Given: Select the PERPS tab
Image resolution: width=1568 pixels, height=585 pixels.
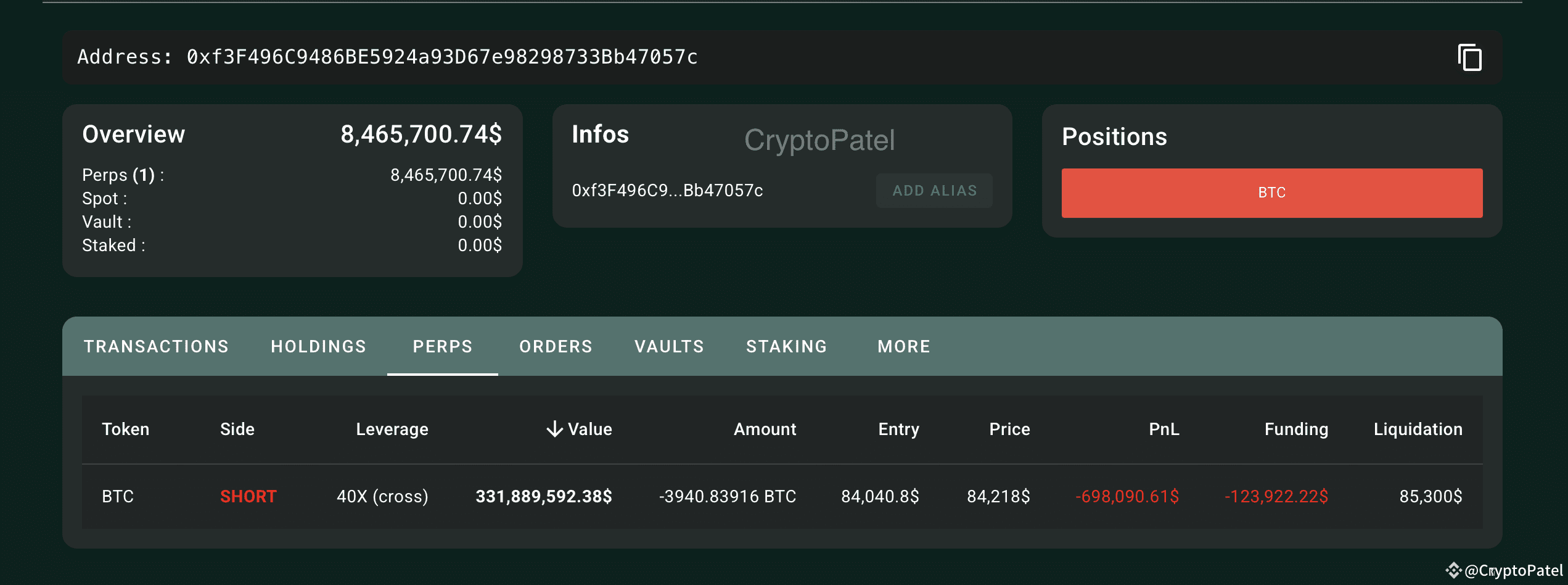Looking at the screenshot, I should (442, 346).
